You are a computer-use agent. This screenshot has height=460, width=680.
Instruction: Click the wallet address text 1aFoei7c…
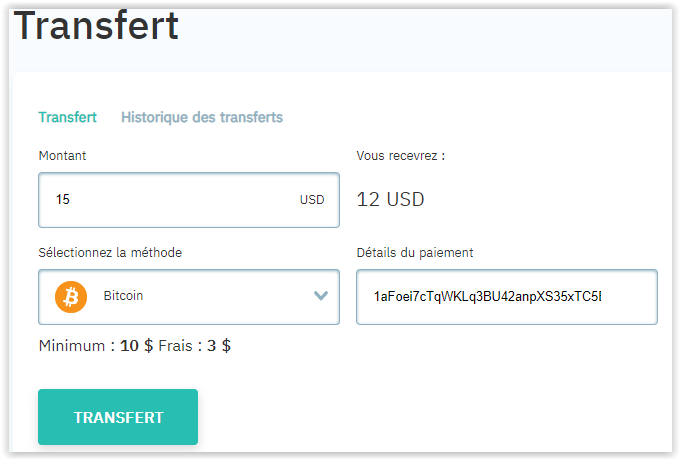(487, 297)
